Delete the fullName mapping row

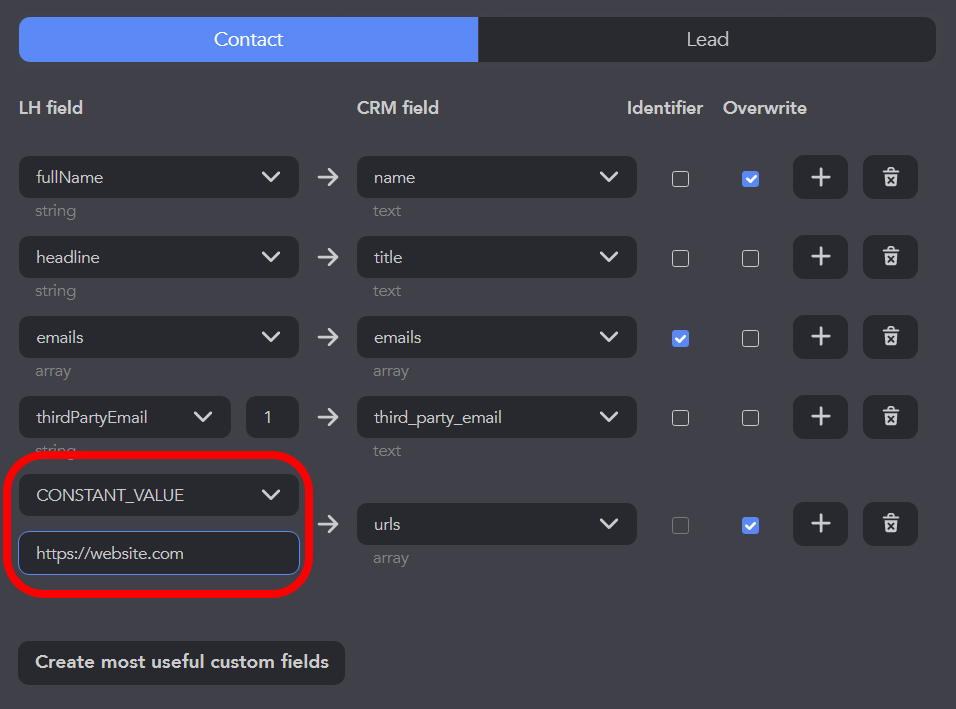[890, 177]
